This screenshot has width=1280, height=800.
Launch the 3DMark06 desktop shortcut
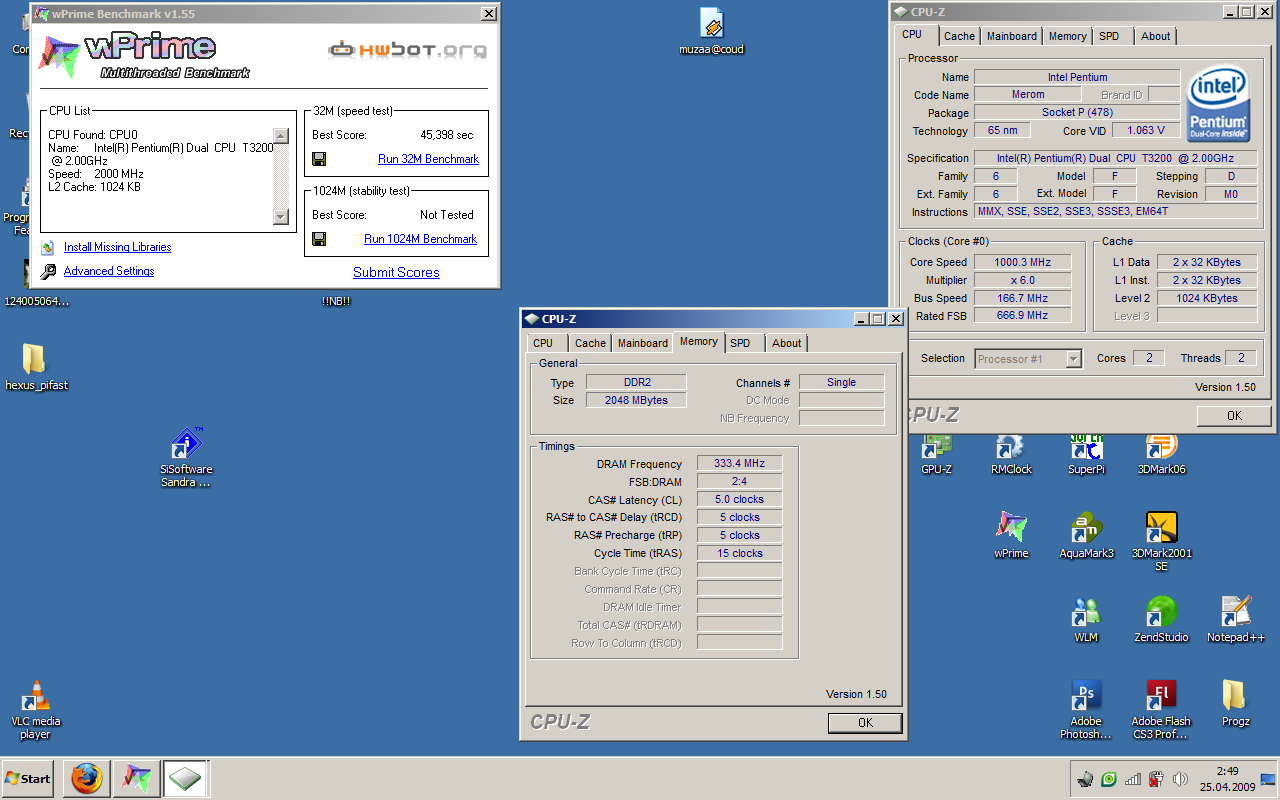pyautogui.click(x=1161, y=453)
